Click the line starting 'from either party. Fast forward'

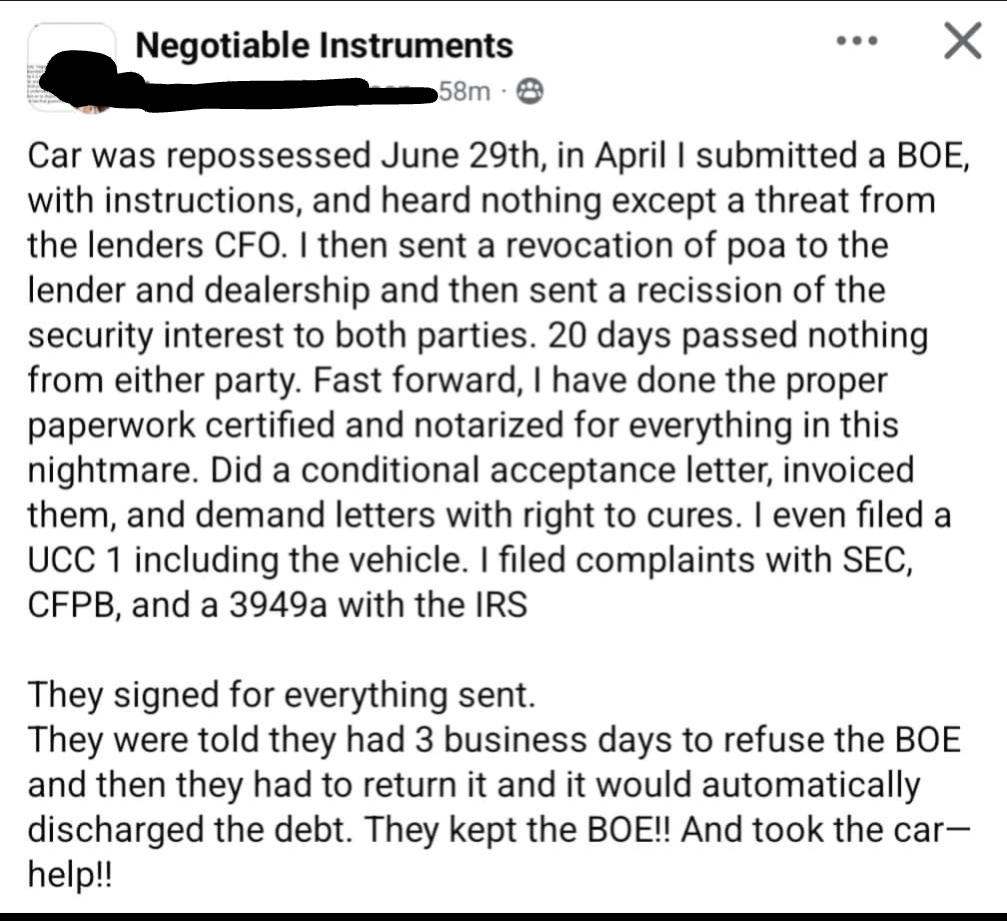click(x=457, y=381)
